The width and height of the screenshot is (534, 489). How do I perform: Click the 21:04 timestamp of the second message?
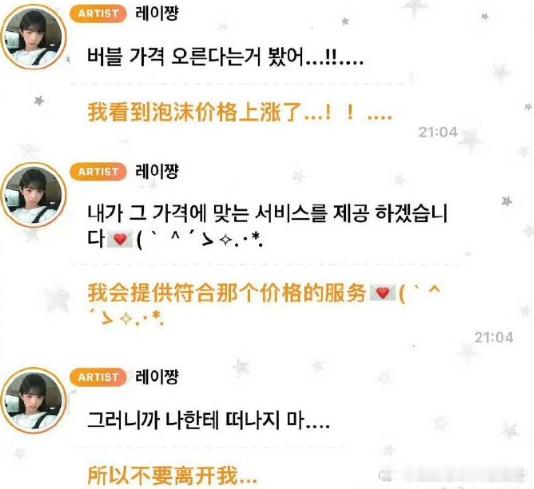point(494,337)
